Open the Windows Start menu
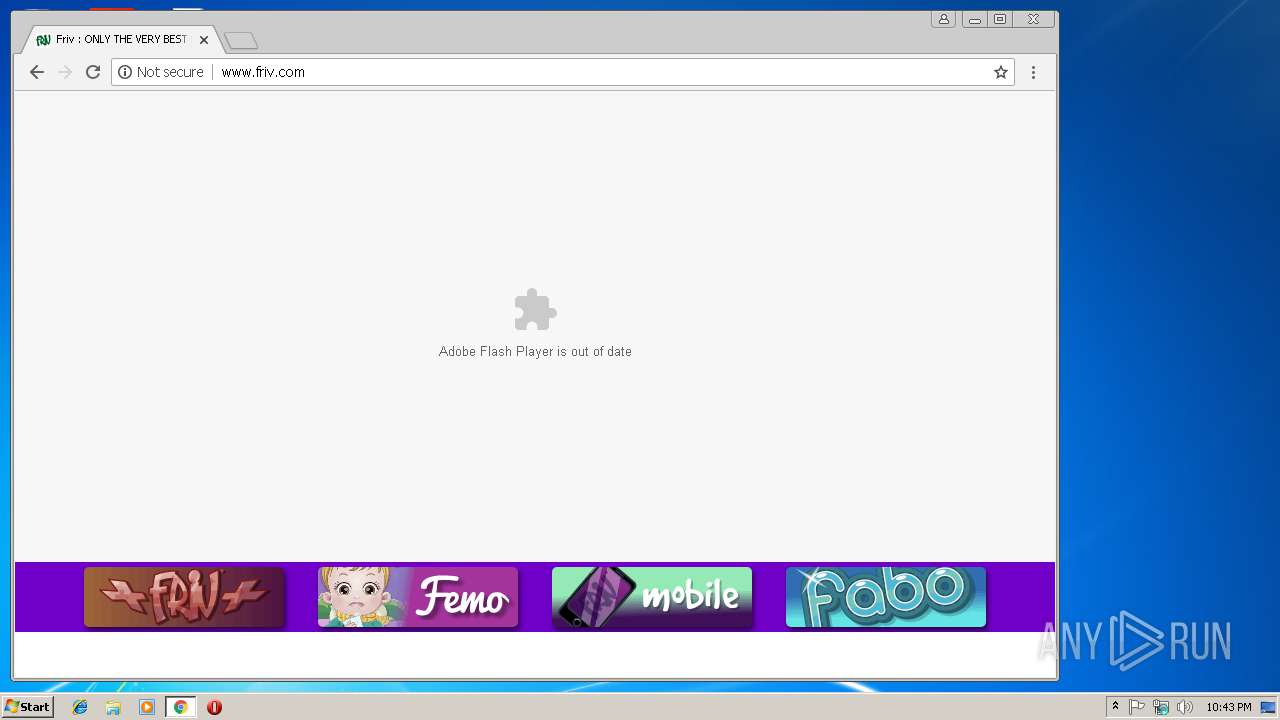Viewport: 1280px width, 720px height. 27,707
